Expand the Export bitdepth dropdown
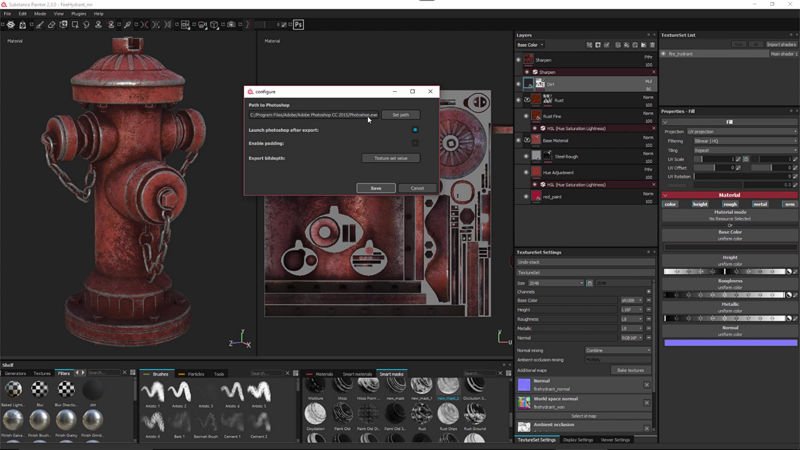Viewport: 800px width, 450px height. point(391,158)
